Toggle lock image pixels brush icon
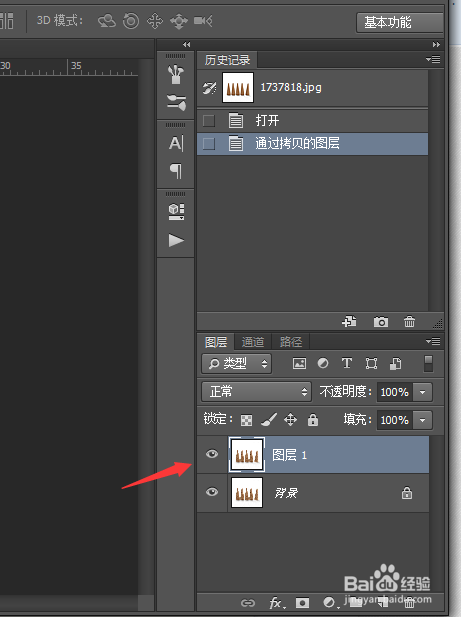The width and height of the screenshot is (461, 617). pyautogui.click(x=269, y=419)
